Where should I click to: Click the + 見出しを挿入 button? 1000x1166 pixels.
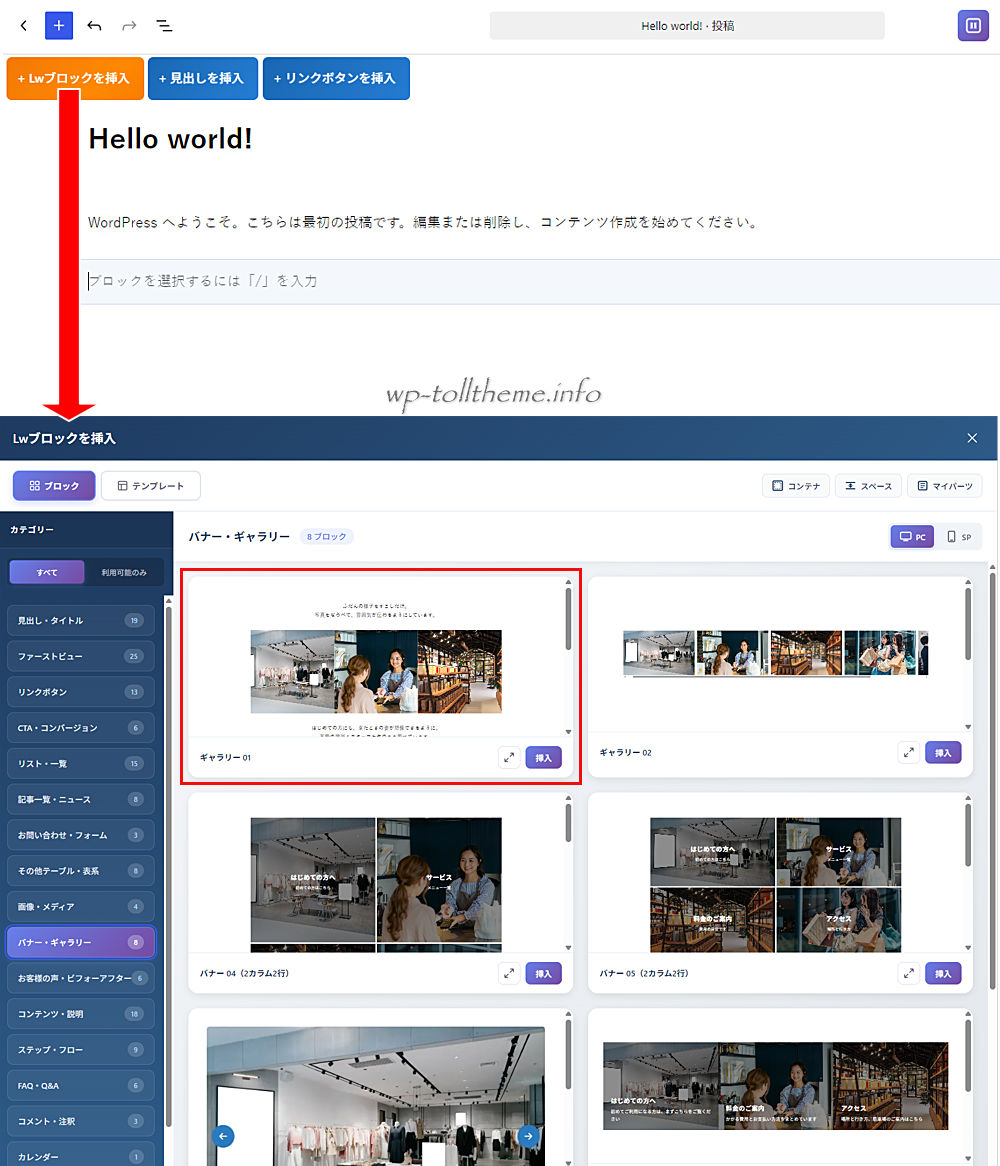(x=203, y=78)
